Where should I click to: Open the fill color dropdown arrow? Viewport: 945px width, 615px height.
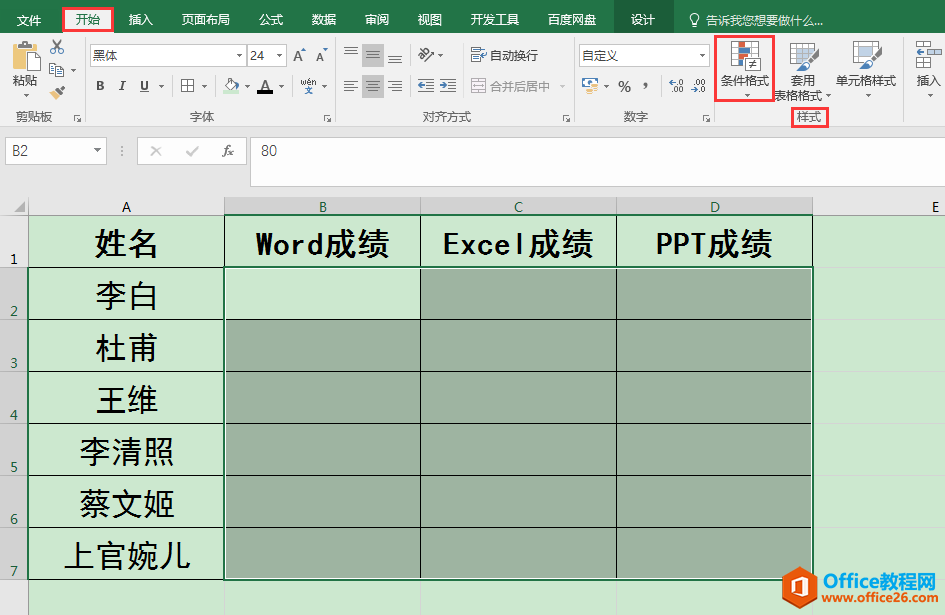tap(247, 86)
